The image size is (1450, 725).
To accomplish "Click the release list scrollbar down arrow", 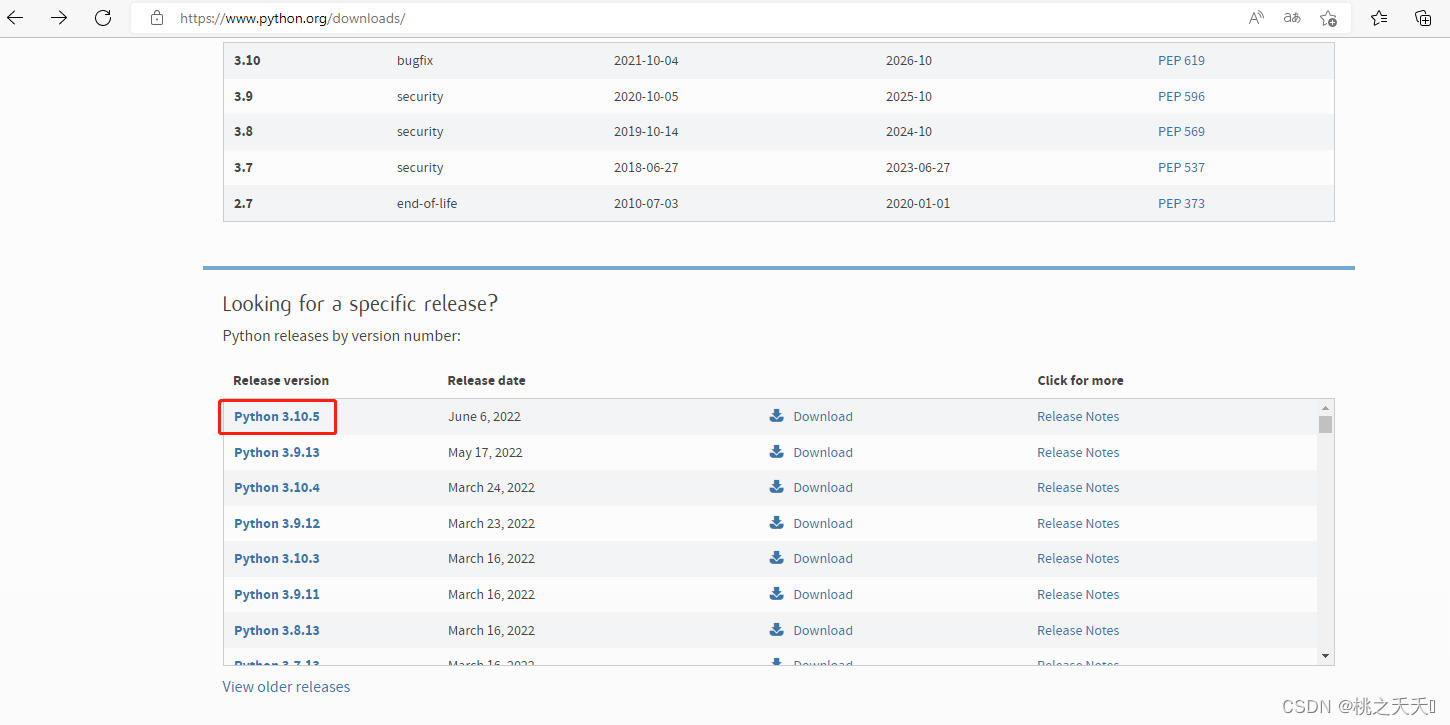I will coord(1325,655).
